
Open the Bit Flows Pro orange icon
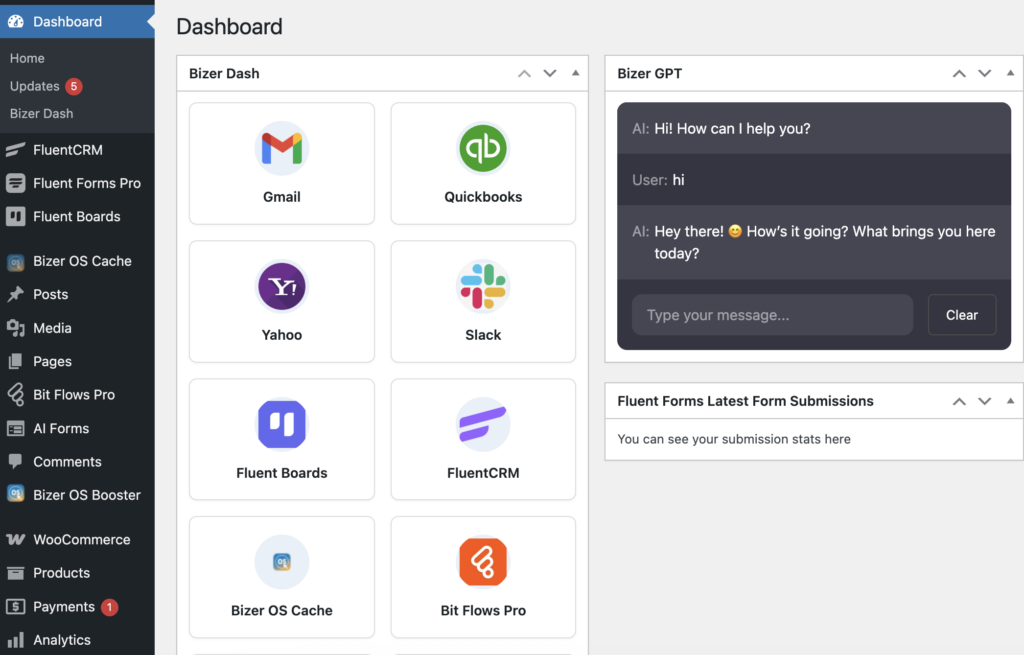(x=483, y=562)
